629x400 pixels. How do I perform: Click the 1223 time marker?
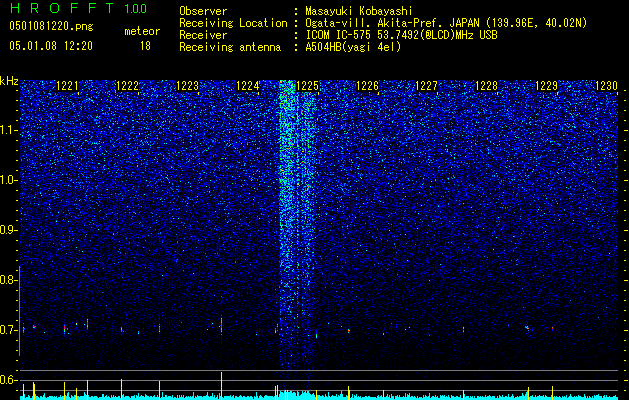[187, 86]
